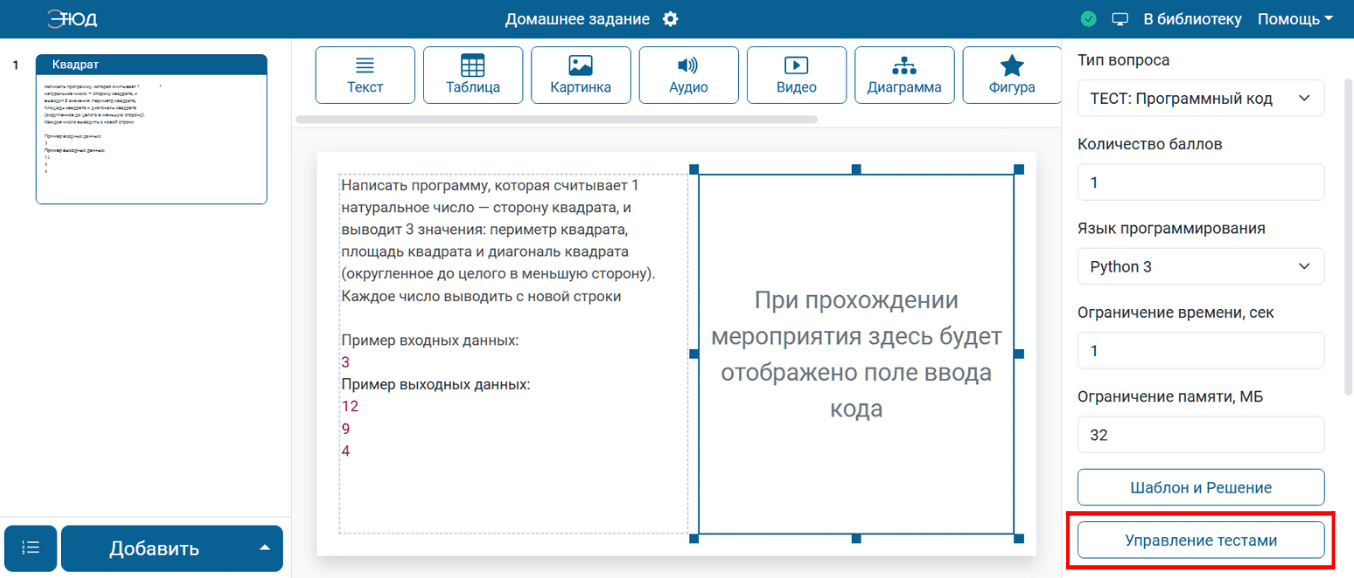Viewport: 1354px width, 578px height.
Task: Open the Домашнее задание settings gear
Action: (670, 19)
